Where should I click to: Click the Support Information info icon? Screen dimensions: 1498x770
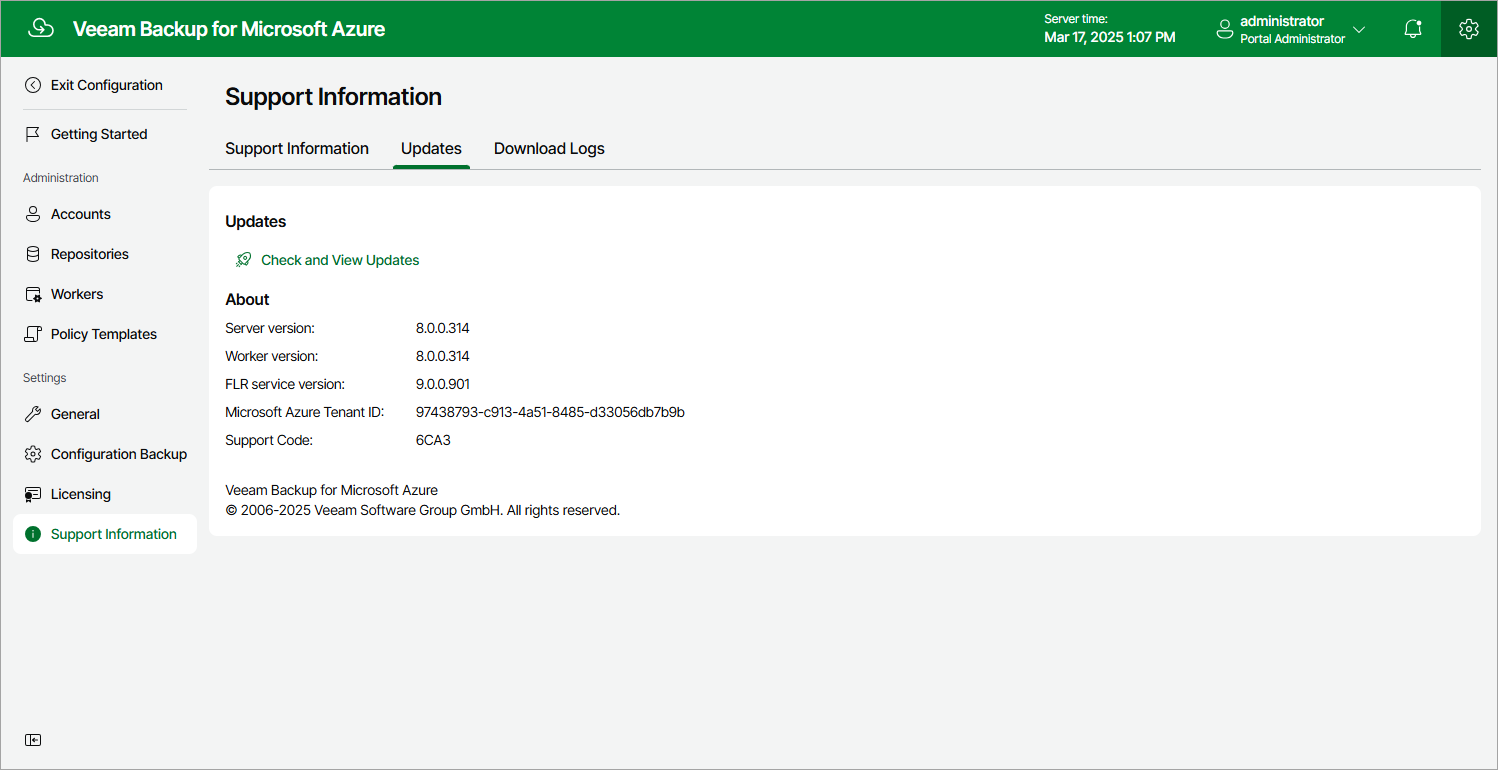point(33,534)
